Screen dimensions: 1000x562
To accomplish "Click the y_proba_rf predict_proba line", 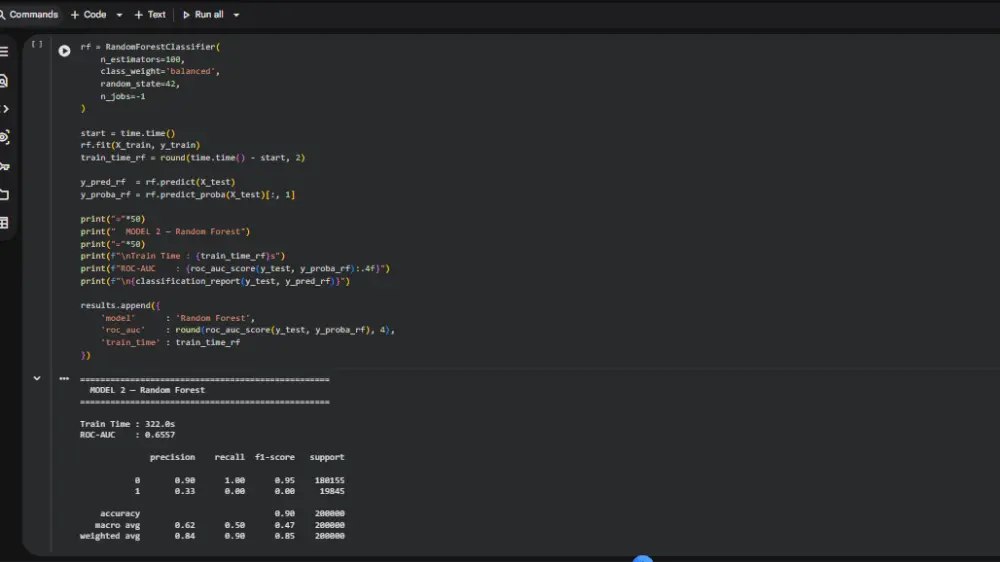I will (188, 195).
